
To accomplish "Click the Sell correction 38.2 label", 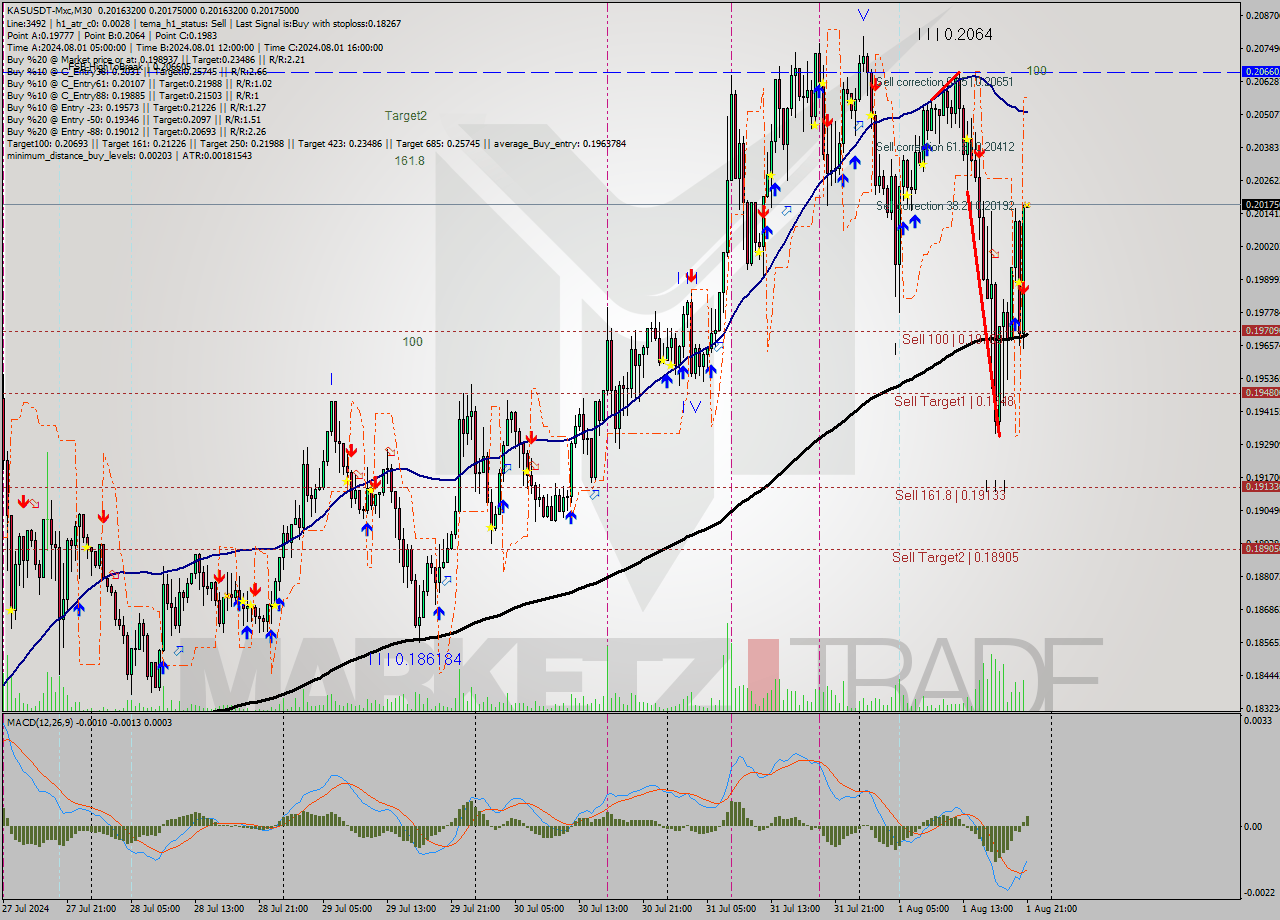I will pyautogui.click(x=946, y=206).
